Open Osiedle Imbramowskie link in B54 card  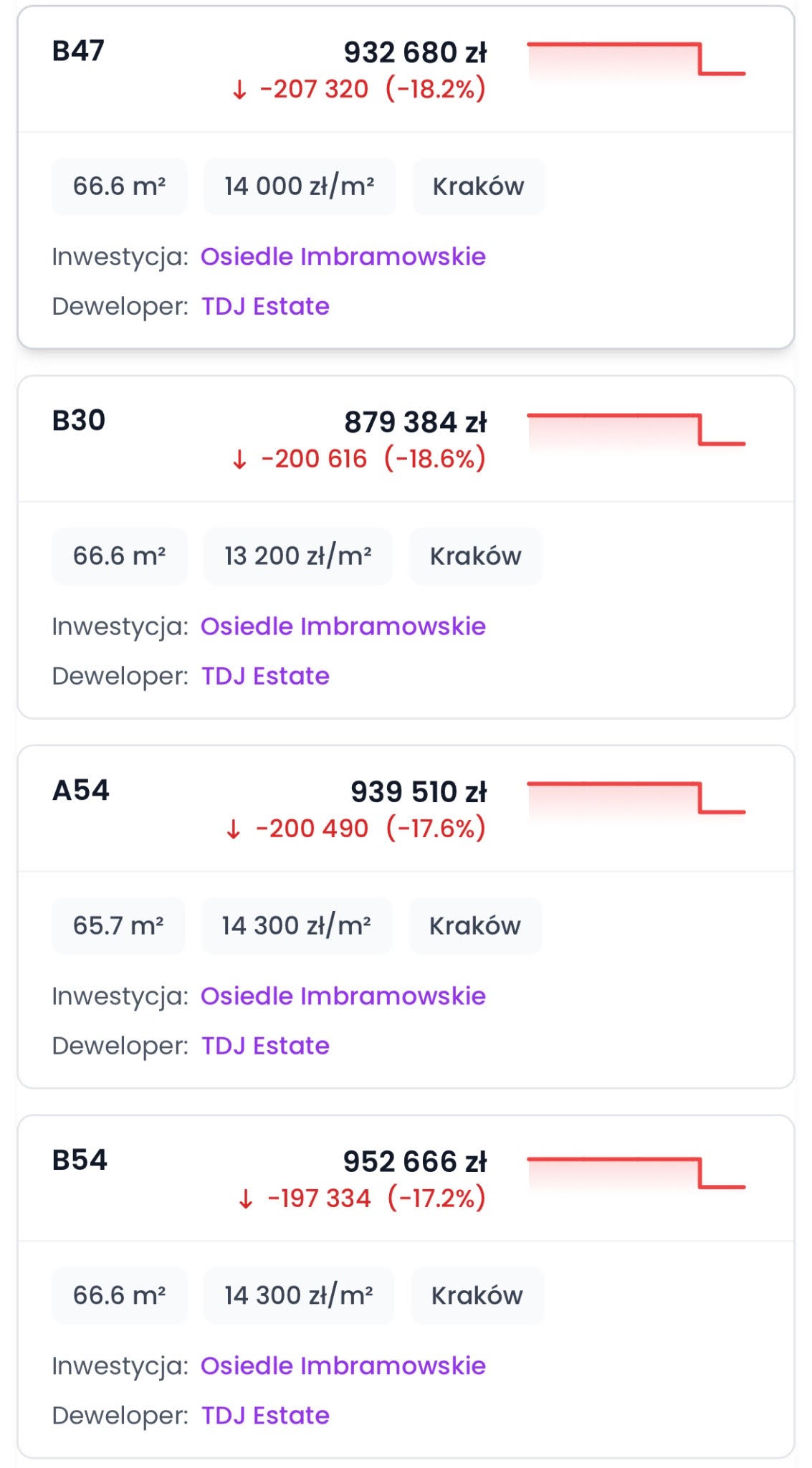pyautogui.click(x=343, y=1366)
